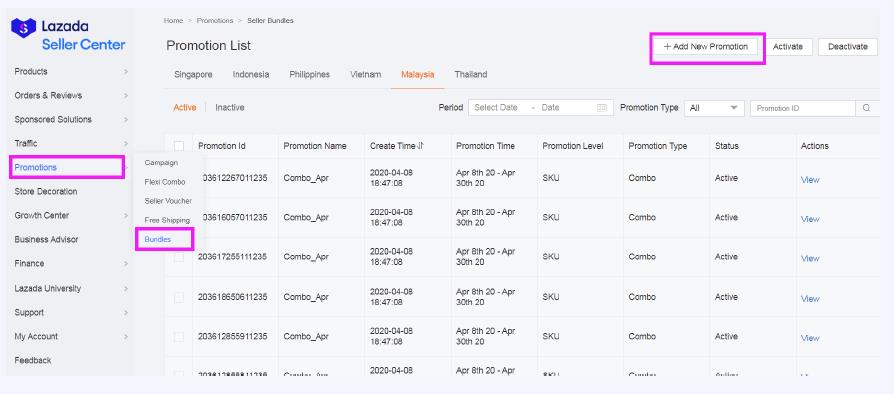The image size is (894, 394).
Task: Open Feedback in the sidebar
Action: (x=32, y=360)
